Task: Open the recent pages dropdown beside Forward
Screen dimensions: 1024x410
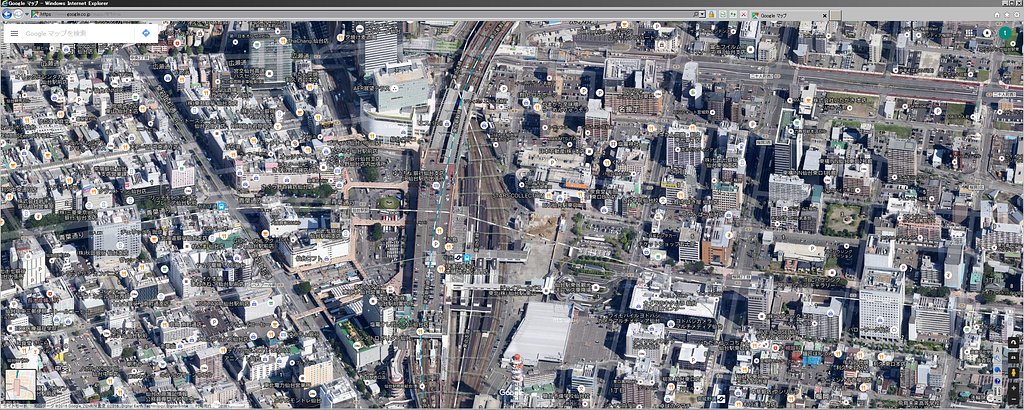Action: tap(25, 14)
